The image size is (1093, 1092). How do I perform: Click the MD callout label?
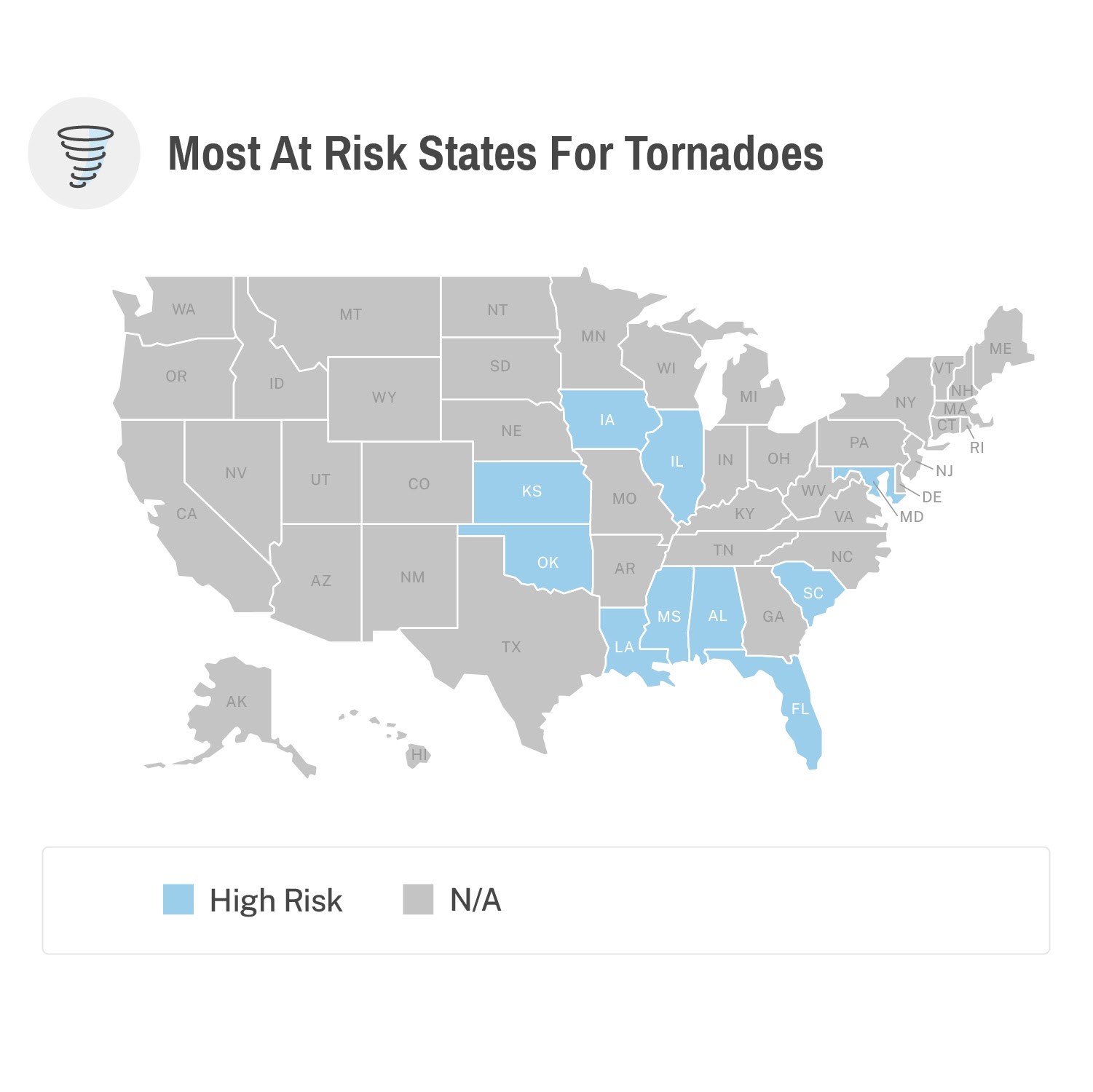pyautogui.click(x=912, y=517)
